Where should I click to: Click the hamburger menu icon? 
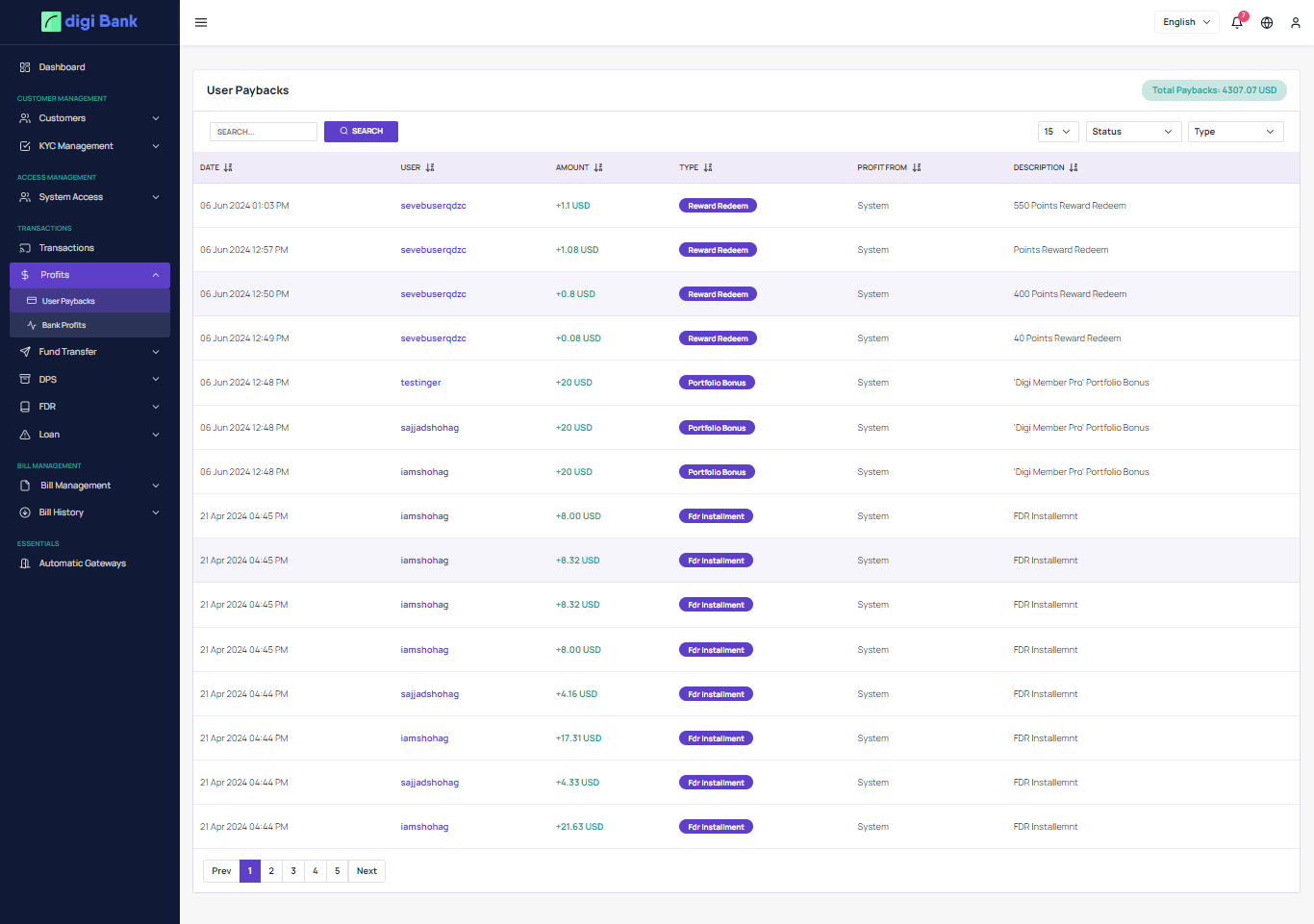click(201, 22)
